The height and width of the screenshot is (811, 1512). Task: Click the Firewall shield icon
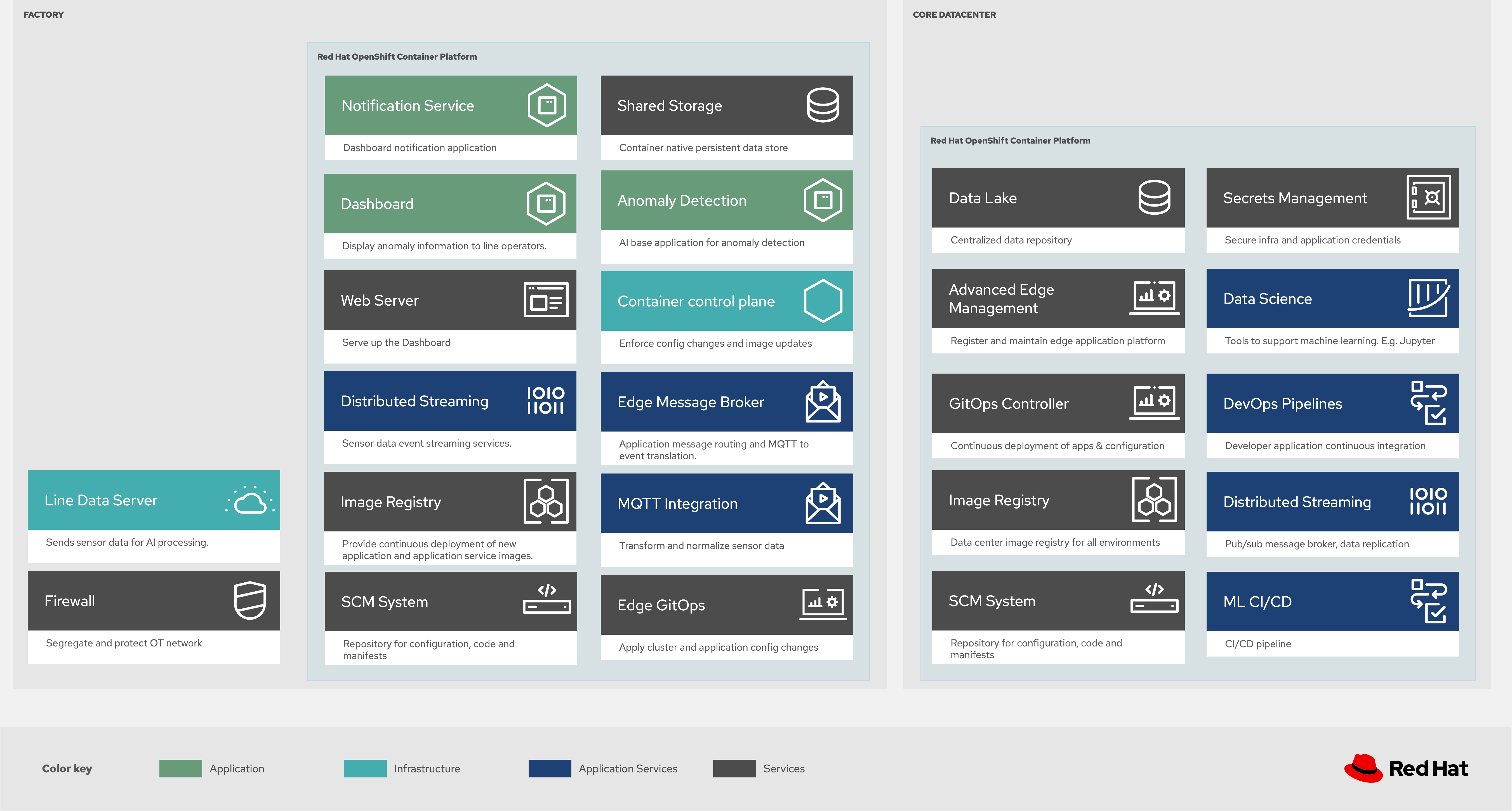pyautogui.click(x=250, y=600)
